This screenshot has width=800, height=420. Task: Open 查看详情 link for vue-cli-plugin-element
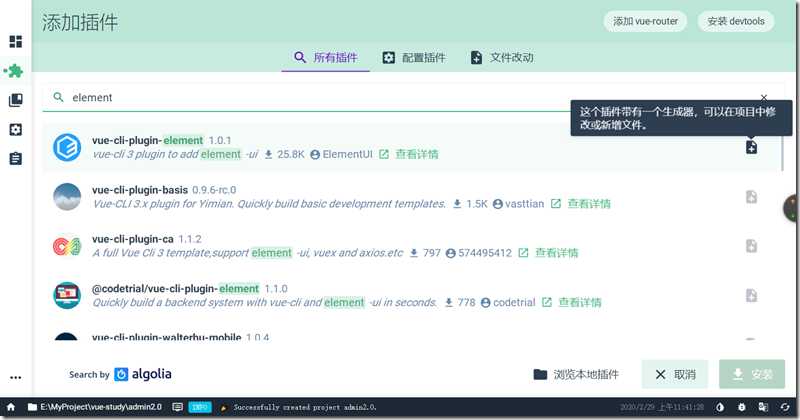417,154
